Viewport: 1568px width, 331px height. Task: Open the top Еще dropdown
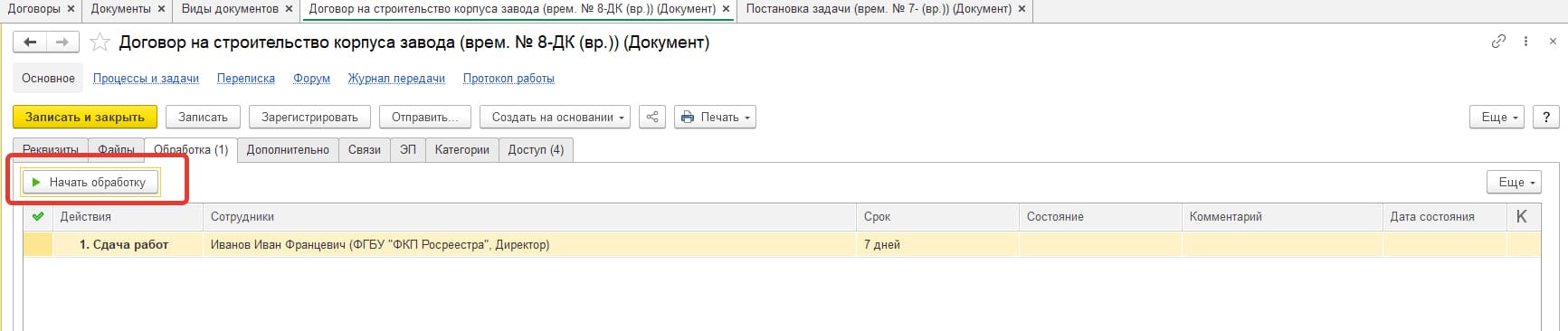pos(1499,117)
